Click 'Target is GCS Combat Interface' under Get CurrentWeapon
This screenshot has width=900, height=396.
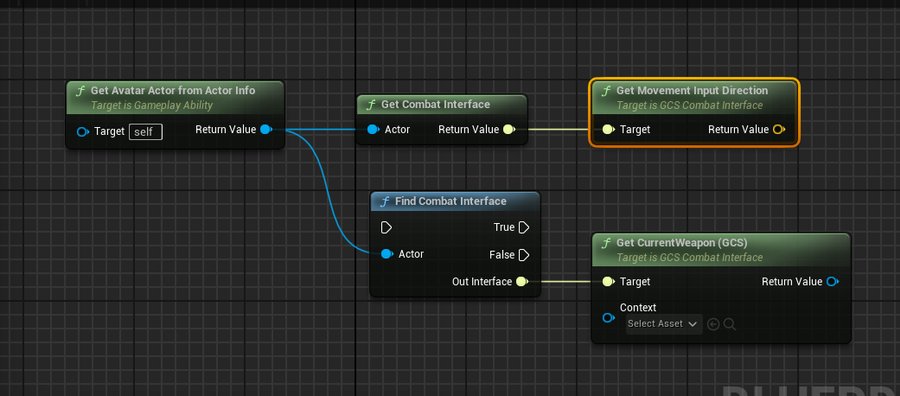tap(689, 258)
